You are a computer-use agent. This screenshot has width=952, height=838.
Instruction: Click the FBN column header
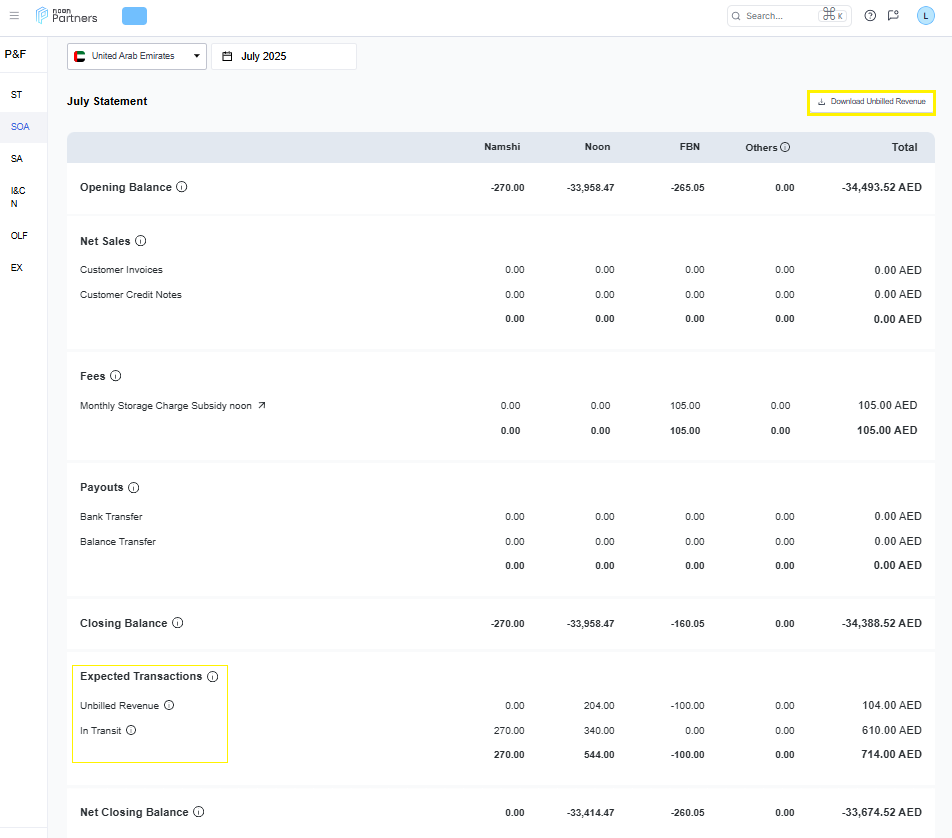690,147
